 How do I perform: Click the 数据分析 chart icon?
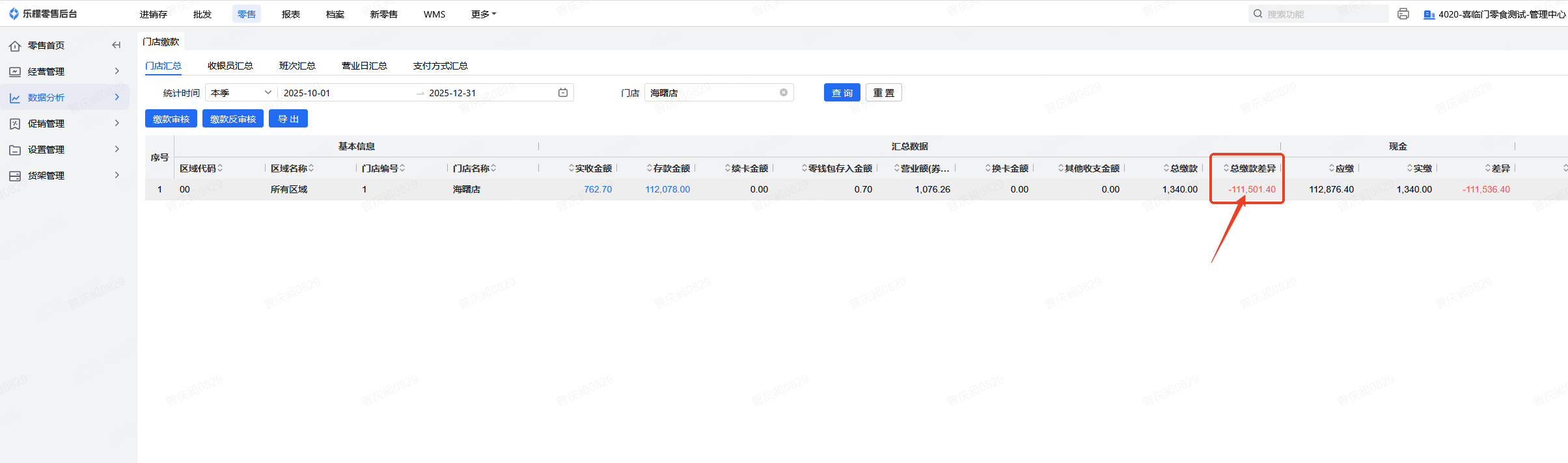point(15,98)
